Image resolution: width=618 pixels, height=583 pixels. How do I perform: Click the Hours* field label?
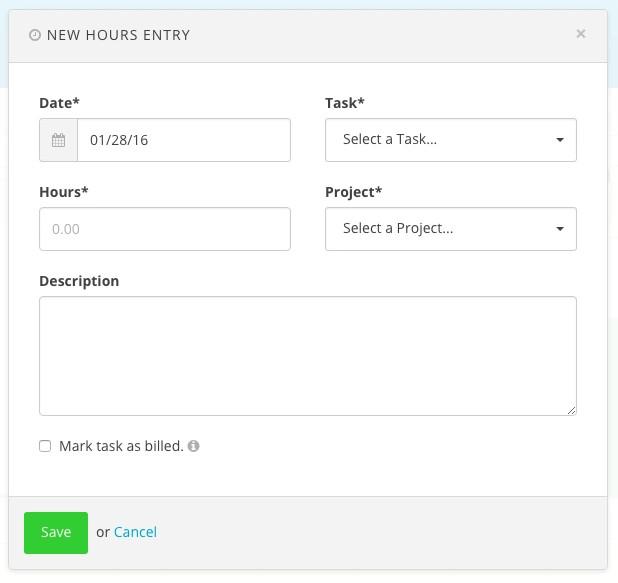(63, 192)
